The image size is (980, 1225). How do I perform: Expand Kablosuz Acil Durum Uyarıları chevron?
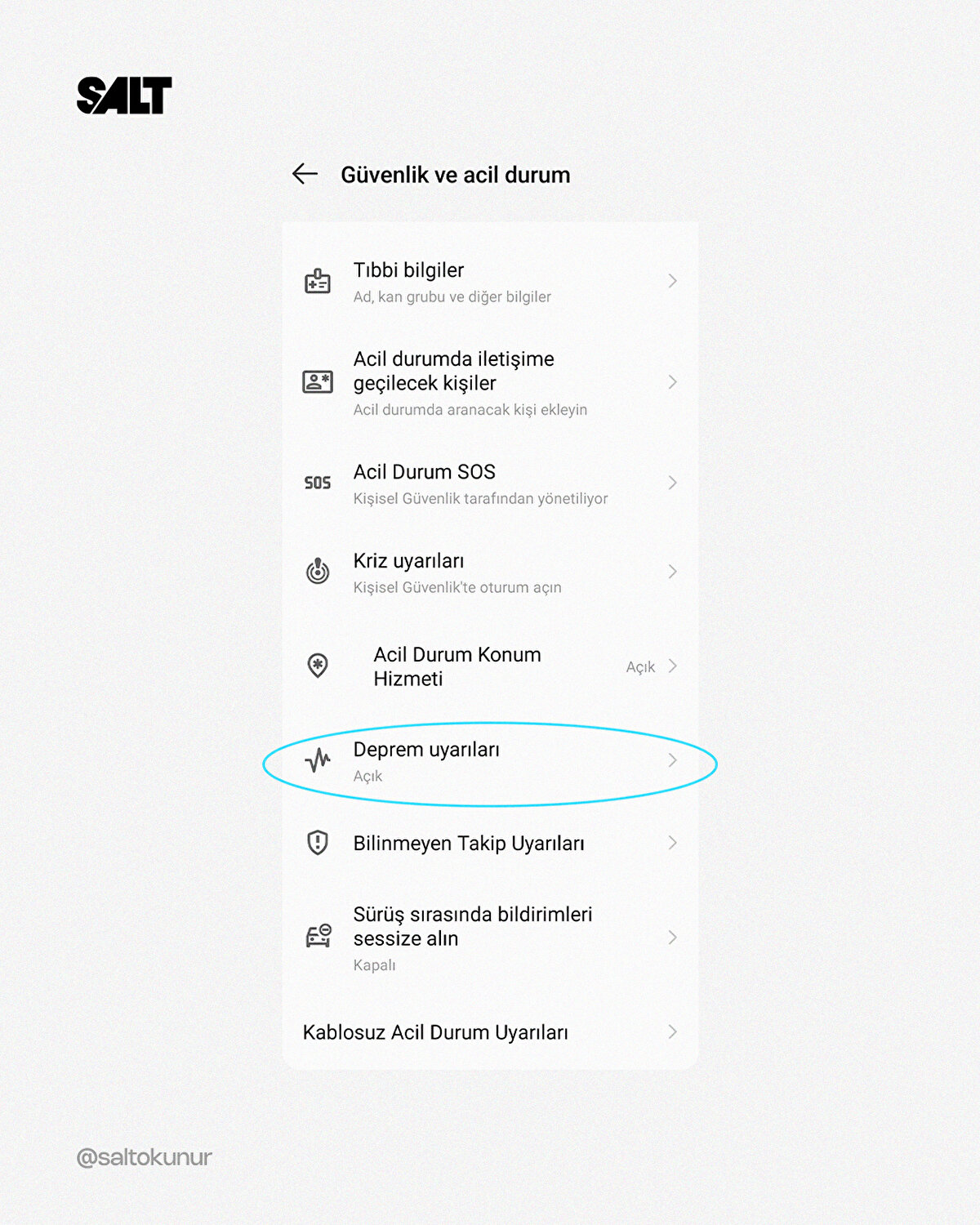point(672,1031)
